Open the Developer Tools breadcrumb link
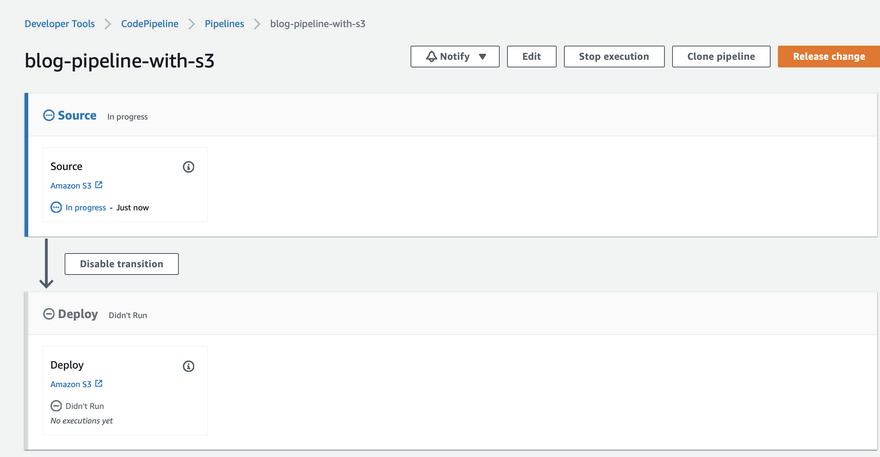Image resolution: width=880 pixels, height=457 pixels. coord(59,24)
